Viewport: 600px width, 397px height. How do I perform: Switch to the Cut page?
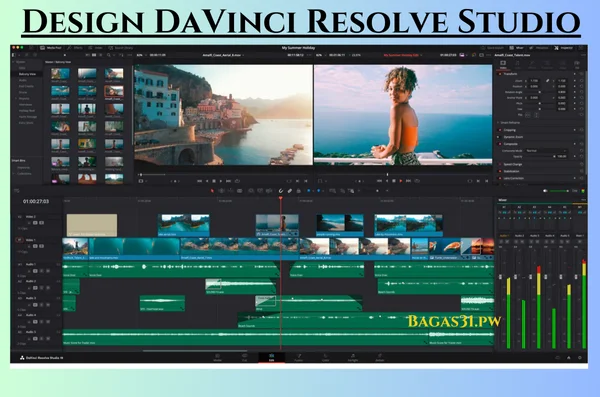click(244, 358)
